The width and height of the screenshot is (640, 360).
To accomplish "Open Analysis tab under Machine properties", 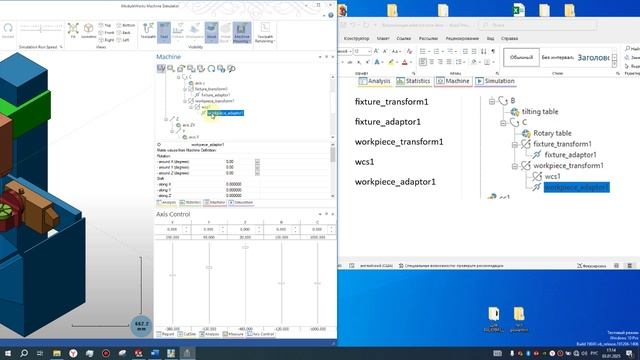I will click(167, 202).
